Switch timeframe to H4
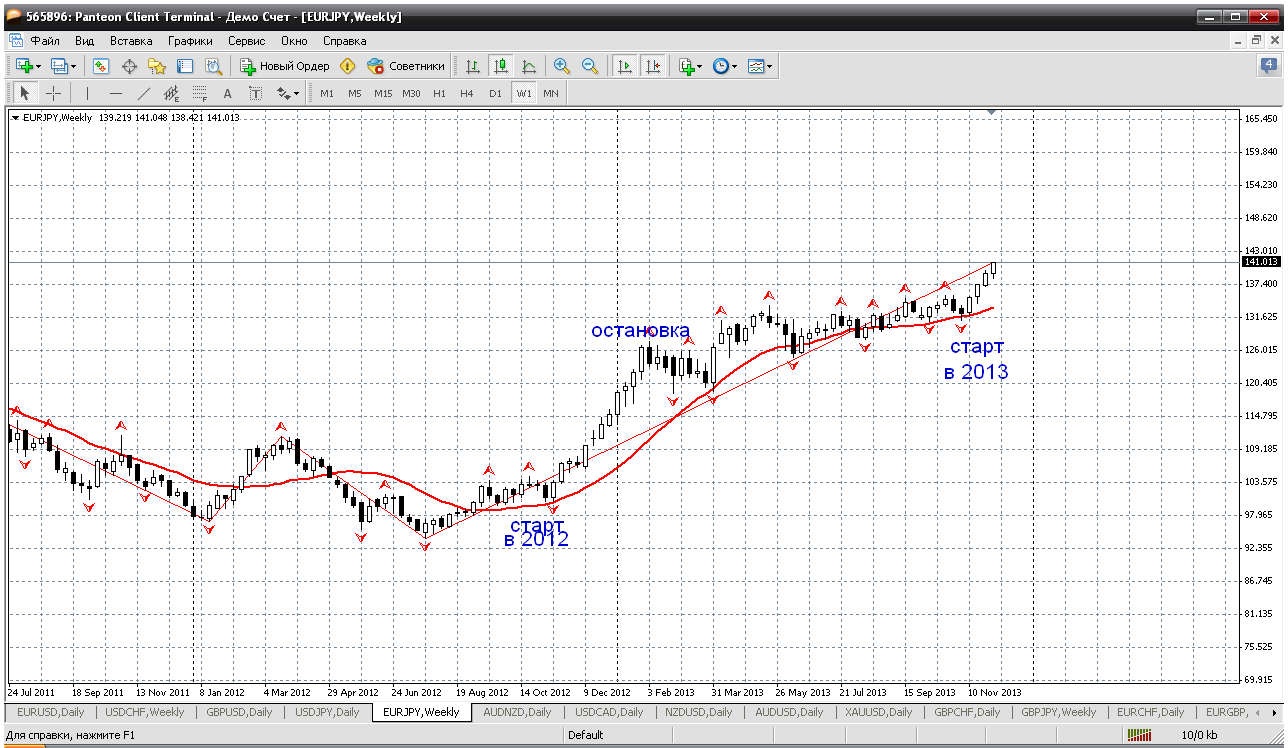This screenshot has width=1288, height=748. pyautogui.click(x=467, y=93)
